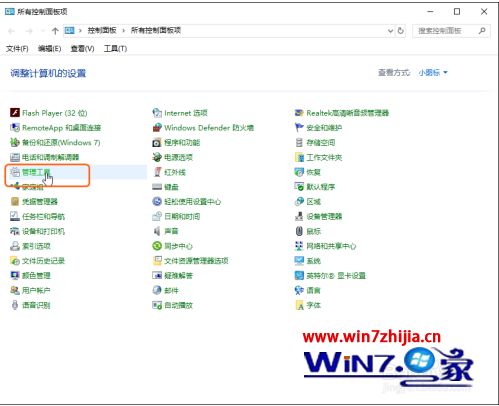Expand the address bar history dropdown
The height and width of the screenshot is (406, 499).
tap(391, 31)
